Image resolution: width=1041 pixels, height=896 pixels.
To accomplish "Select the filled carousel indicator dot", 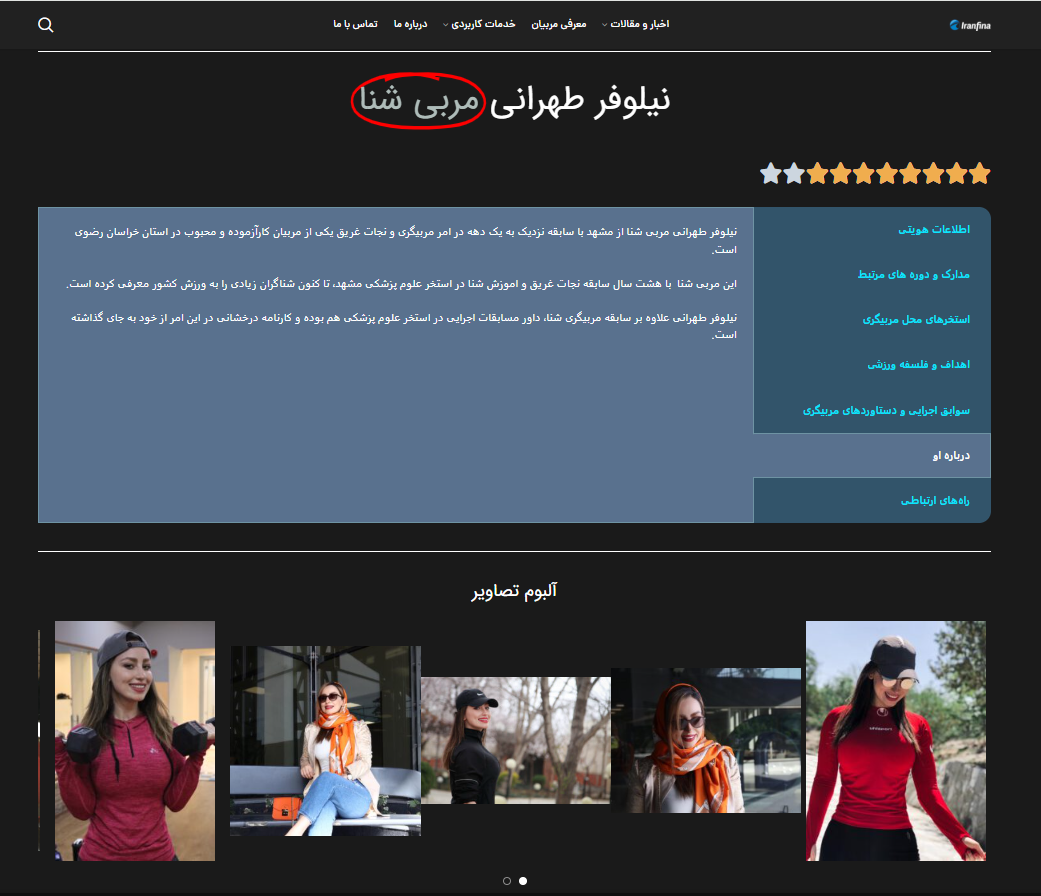I will pyautogui.click(x=523, y=881).
